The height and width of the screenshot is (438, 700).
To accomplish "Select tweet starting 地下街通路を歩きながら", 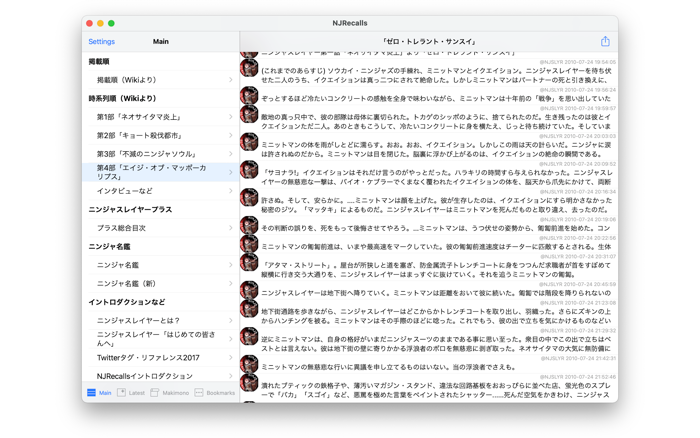I will [429, 313].
